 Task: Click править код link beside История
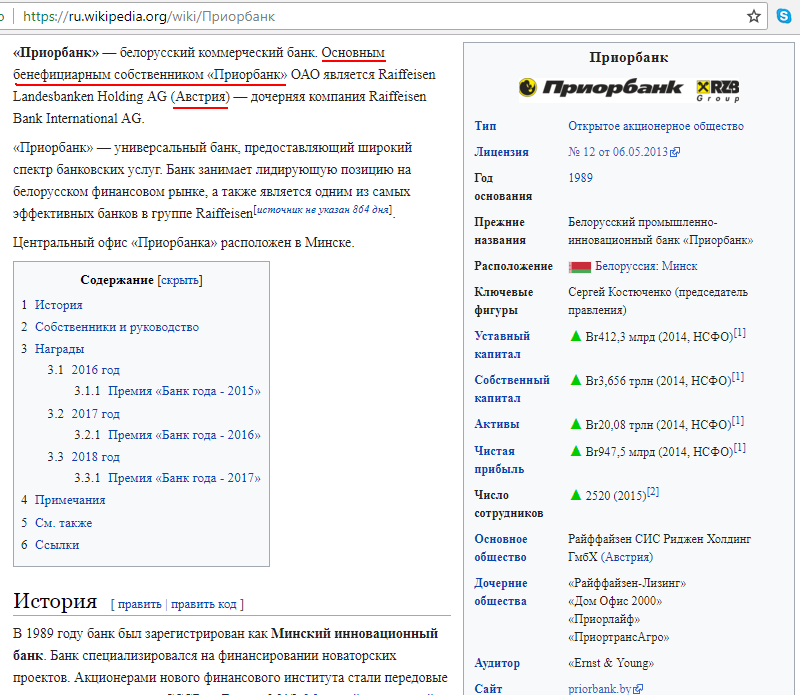204,604
